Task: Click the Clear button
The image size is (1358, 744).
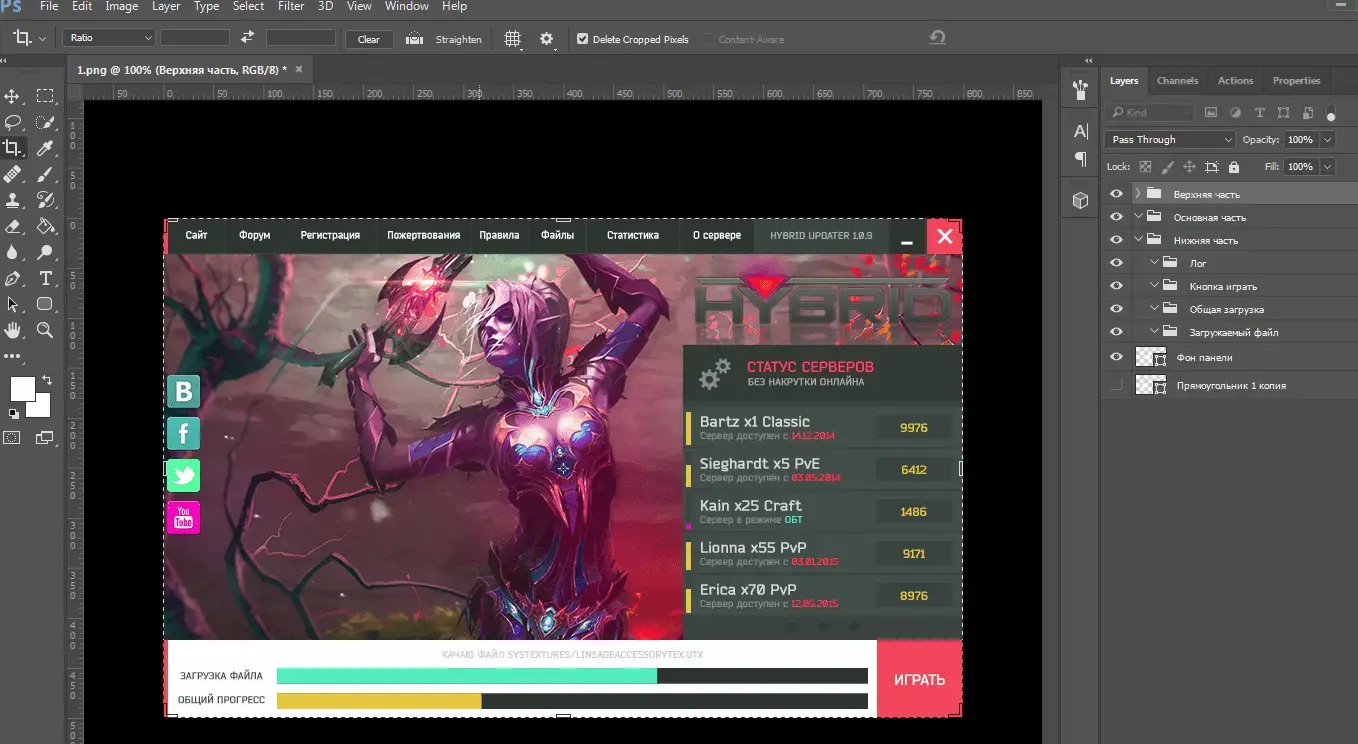Action: (368, 39)
